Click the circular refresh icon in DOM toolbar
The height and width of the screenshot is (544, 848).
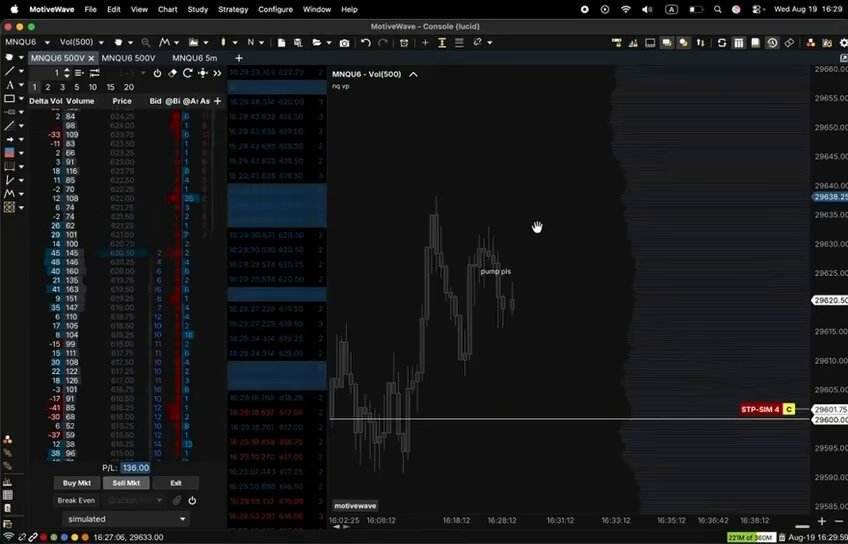tap(187, 73)
